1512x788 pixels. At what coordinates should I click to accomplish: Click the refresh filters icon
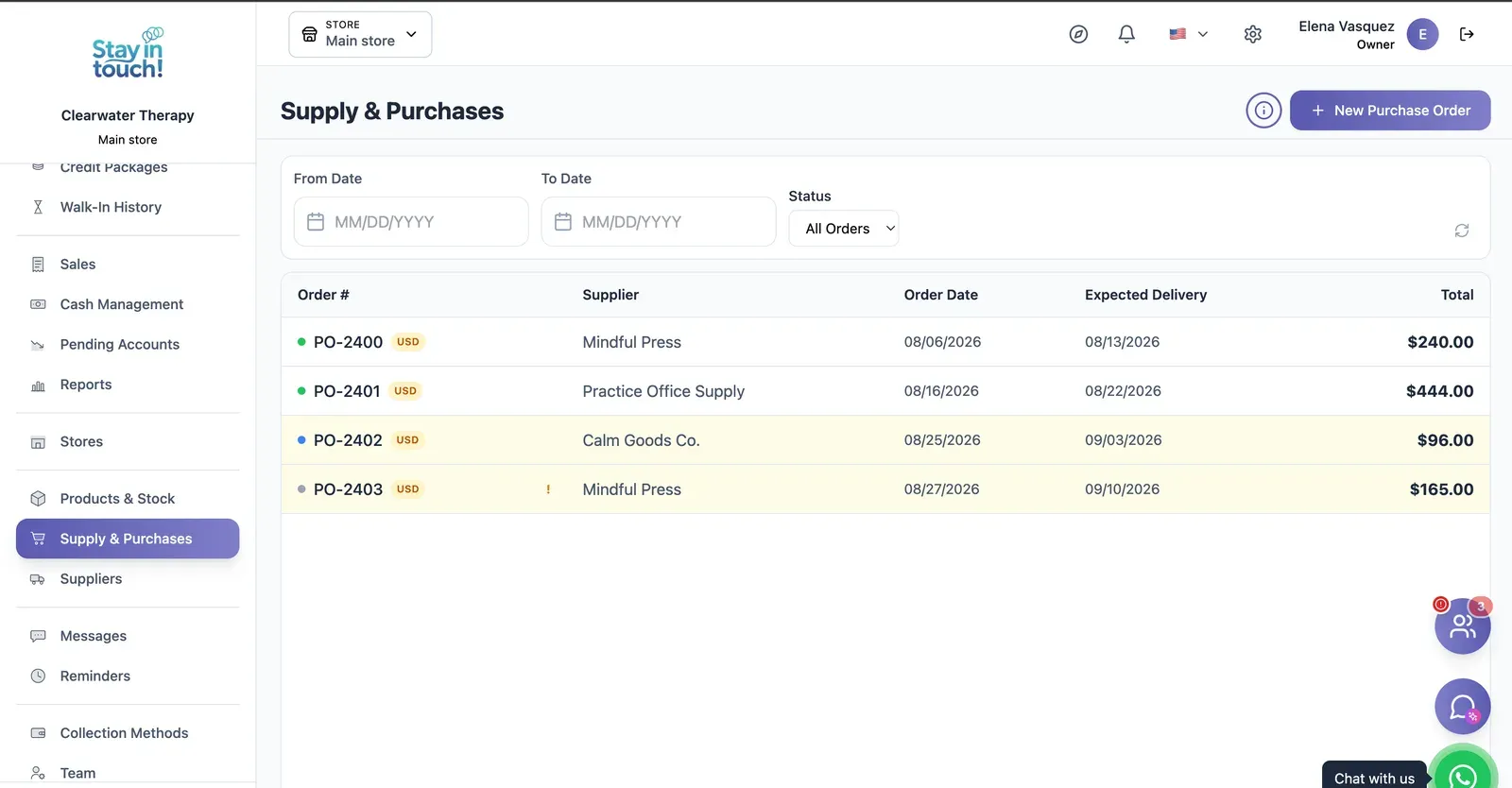point(1462,231)
